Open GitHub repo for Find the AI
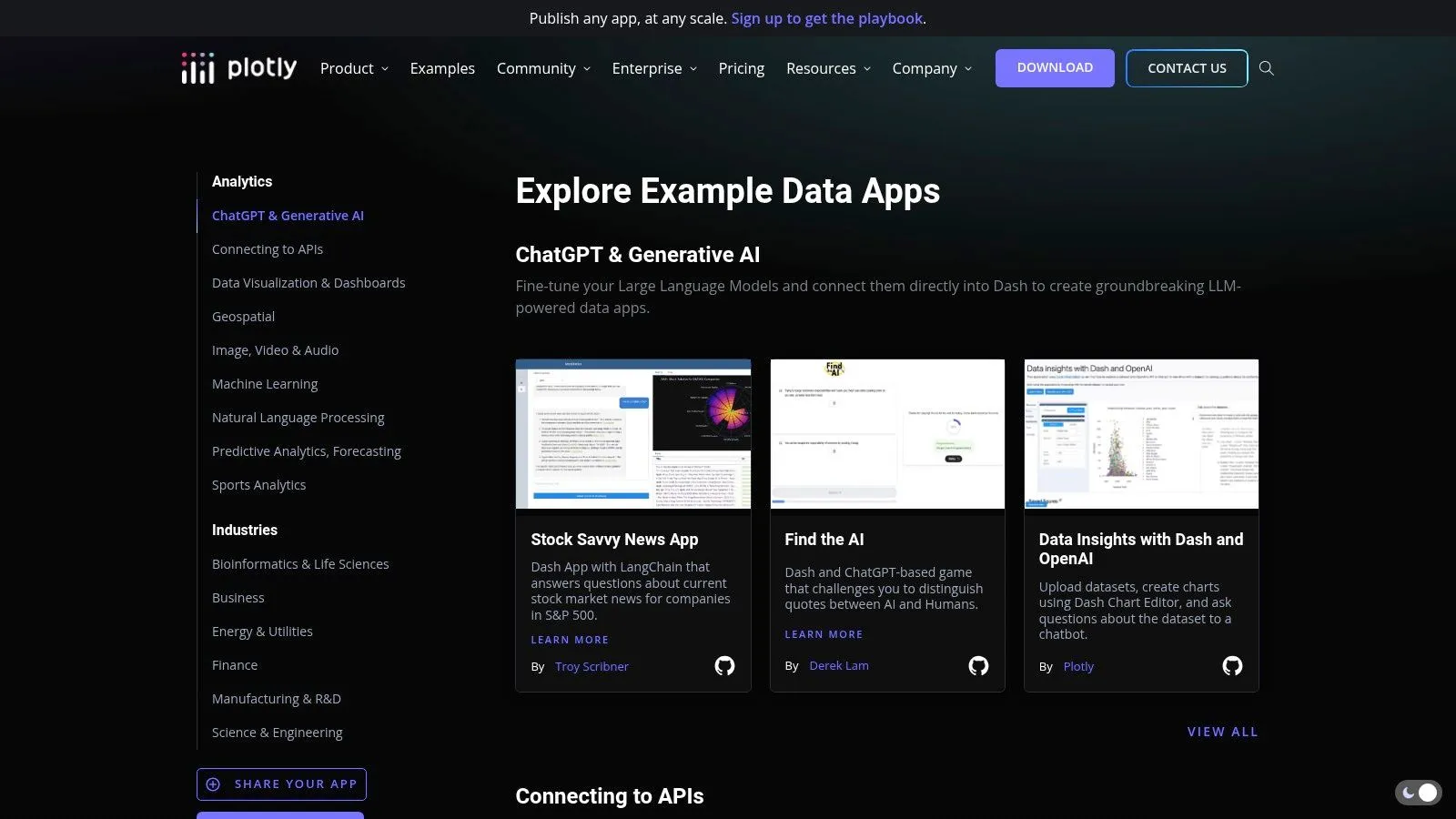This screenshot has height=819, width=1456. point(978,666)
